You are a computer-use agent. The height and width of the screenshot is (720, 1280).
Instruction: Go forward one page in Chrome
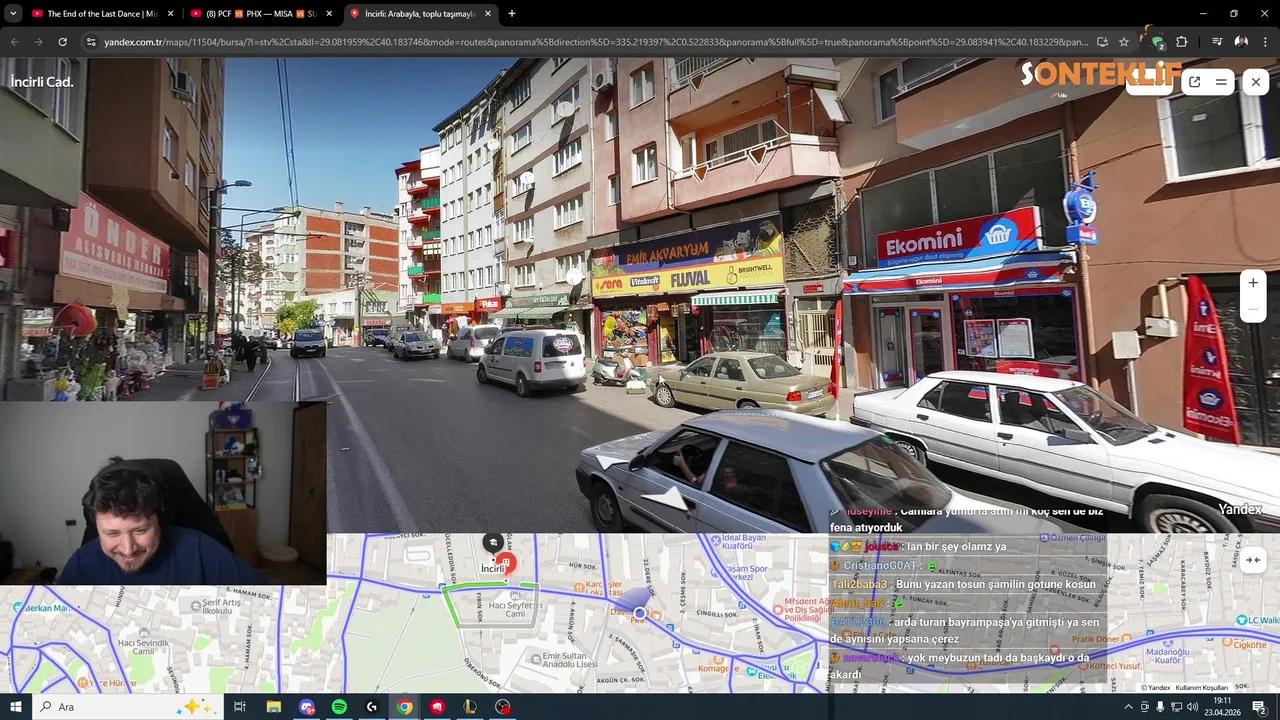tap(38, 42)
